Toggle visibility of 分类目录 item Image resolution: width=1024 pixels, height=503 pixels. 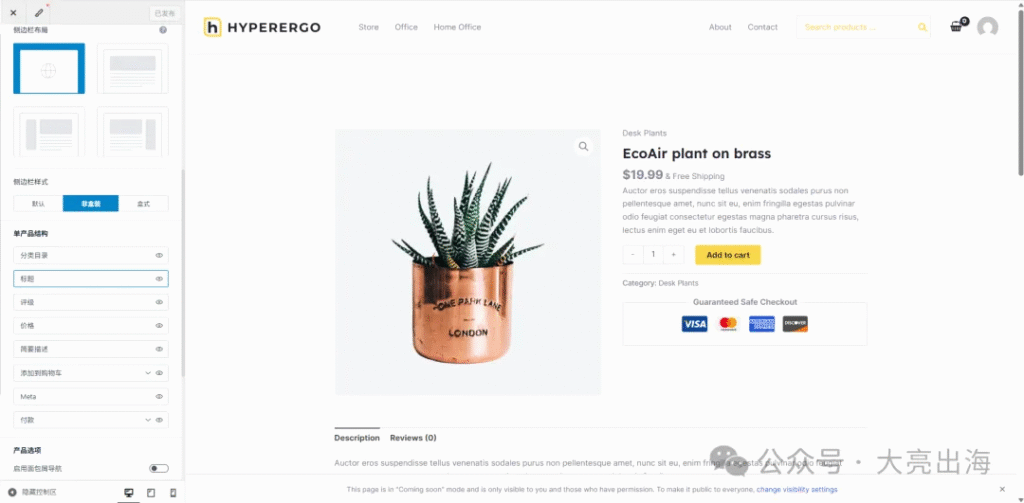tap(159, 255)
